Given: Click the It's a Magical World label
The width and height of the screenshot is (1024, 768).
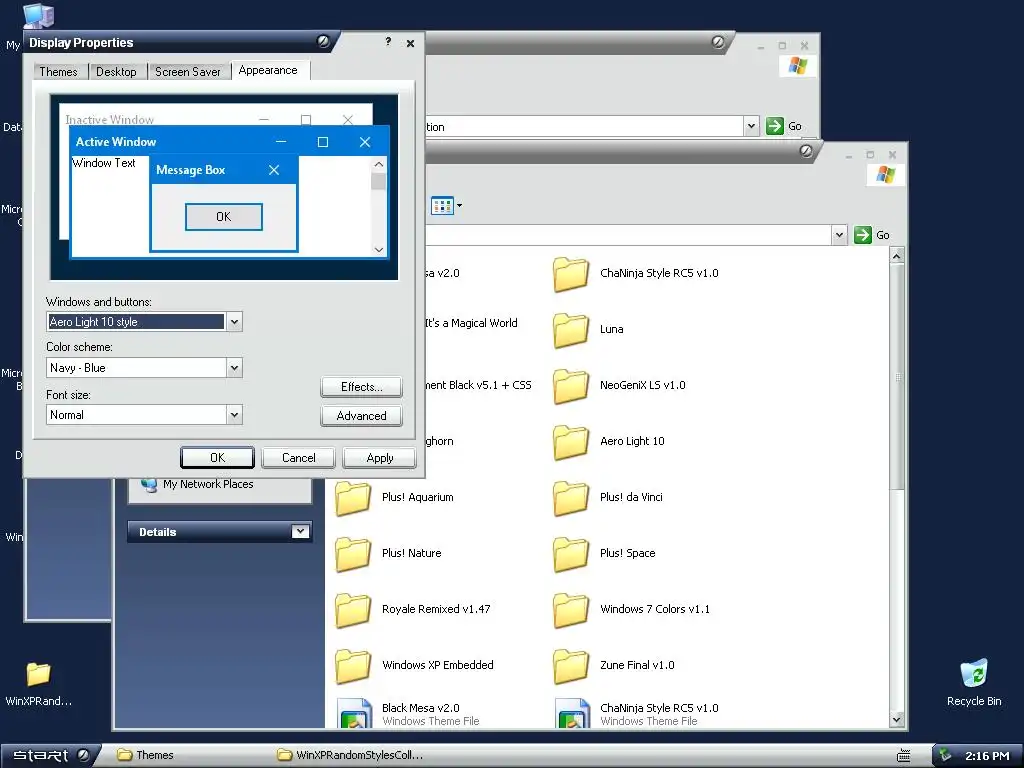Looking at the screenshot, I should (x=471, y=323).
